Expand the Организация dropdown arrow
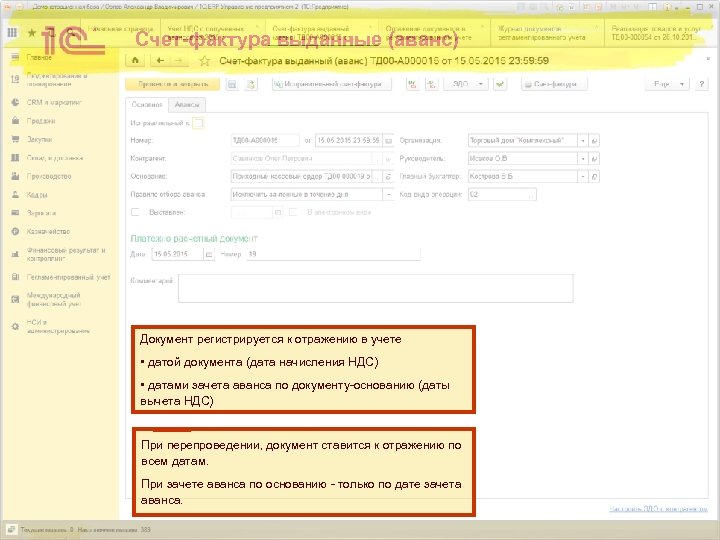The image size is (720, 540). pyautogui.click(x=583, y=141)
